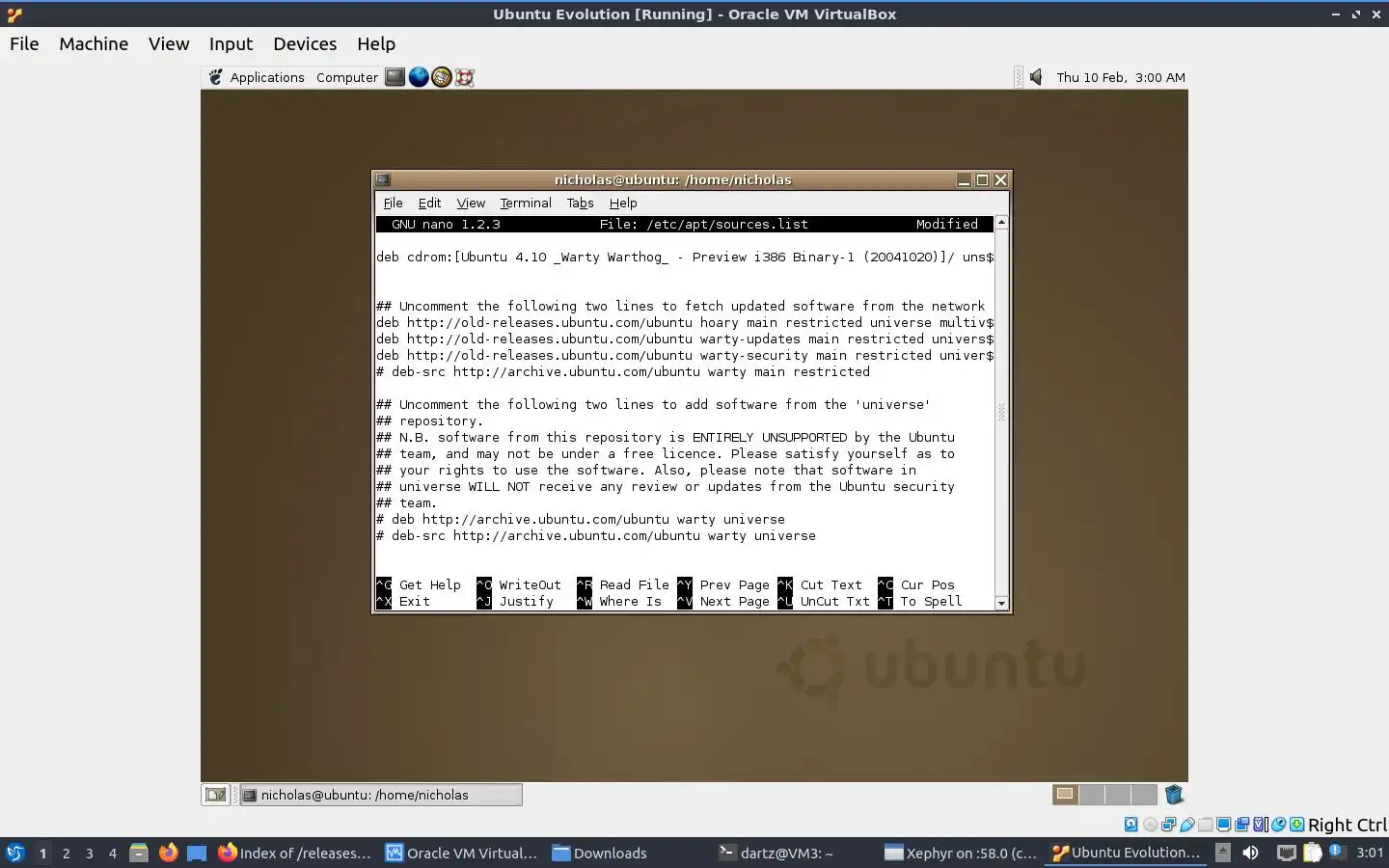The width and height of the screenshot is (1389, 868).
Task: Open the terminal Edit menu
Action: click(429, 203)
